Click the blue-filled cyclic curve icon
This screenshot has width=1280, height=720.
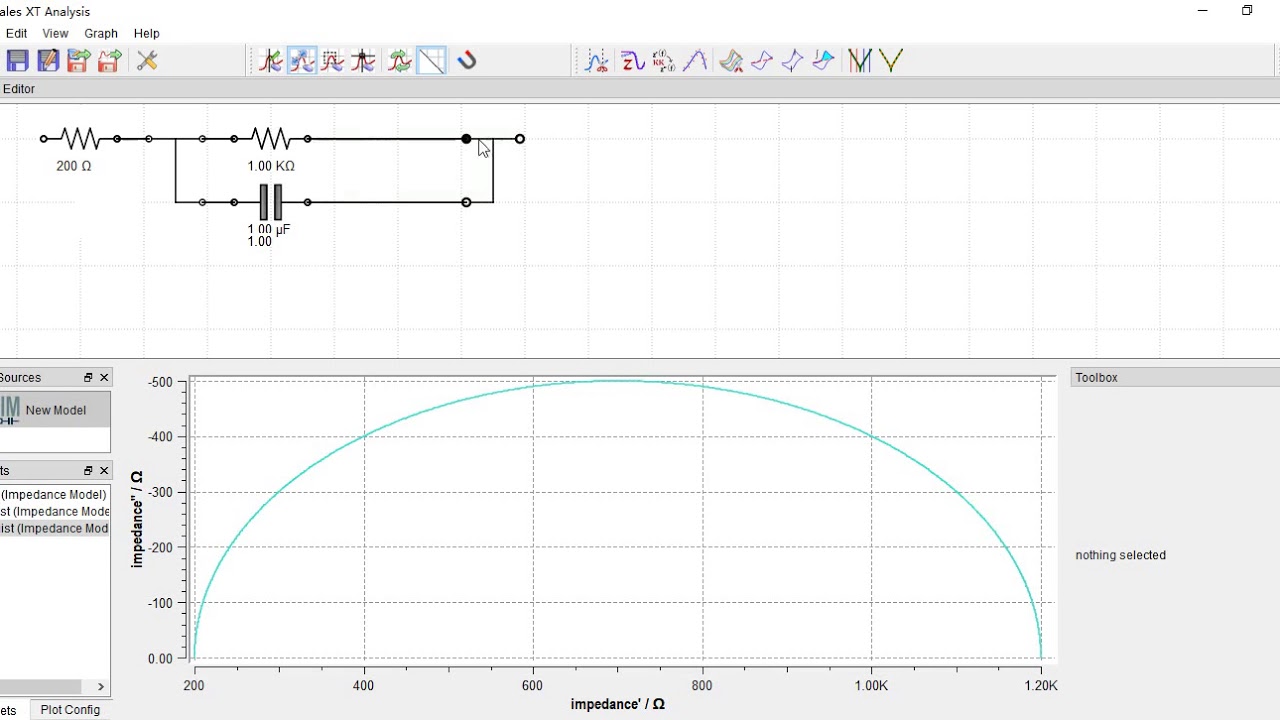(824, 61)
